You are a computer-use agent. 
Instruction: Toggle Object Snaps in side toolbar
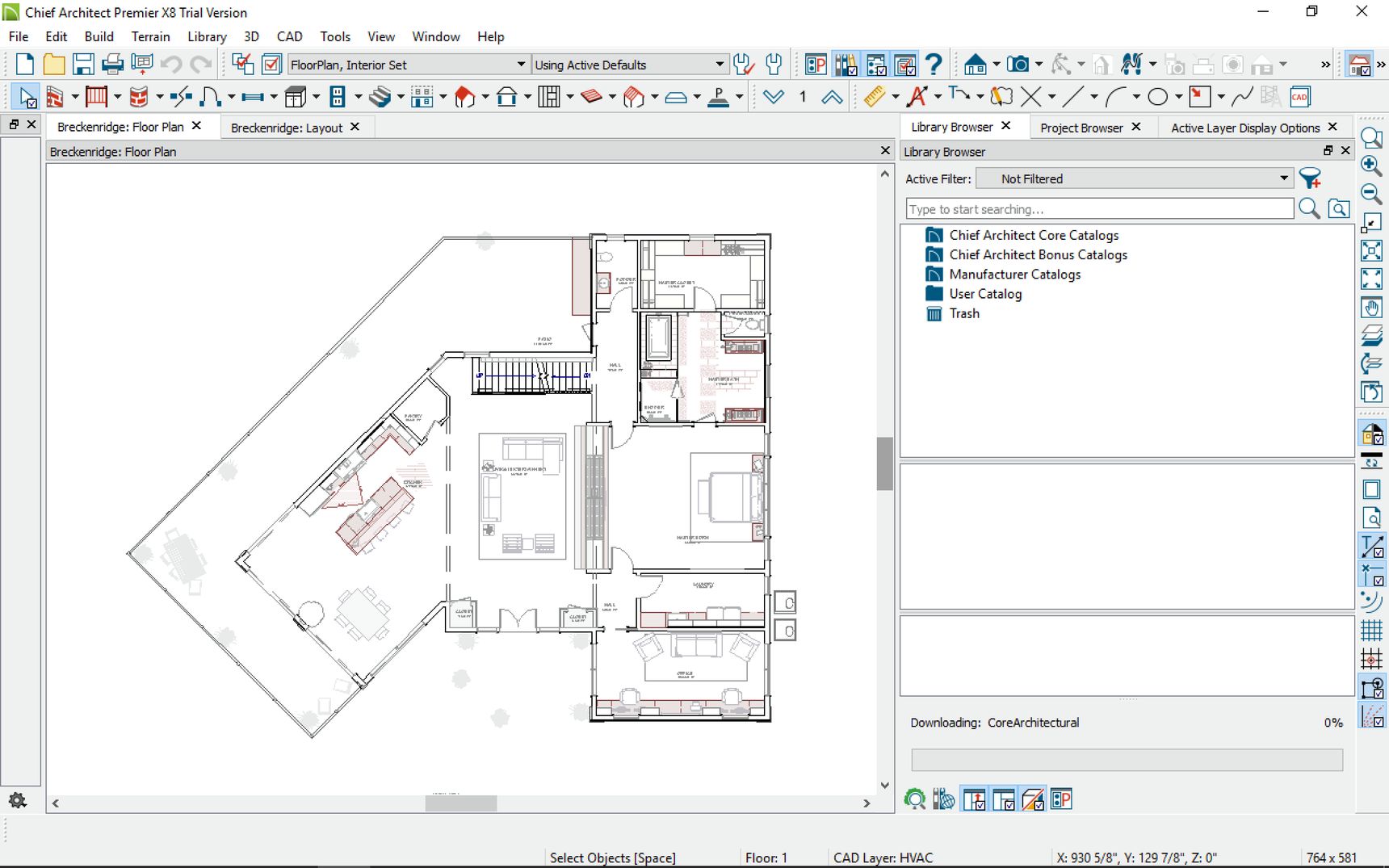[x=1371, y=687]
